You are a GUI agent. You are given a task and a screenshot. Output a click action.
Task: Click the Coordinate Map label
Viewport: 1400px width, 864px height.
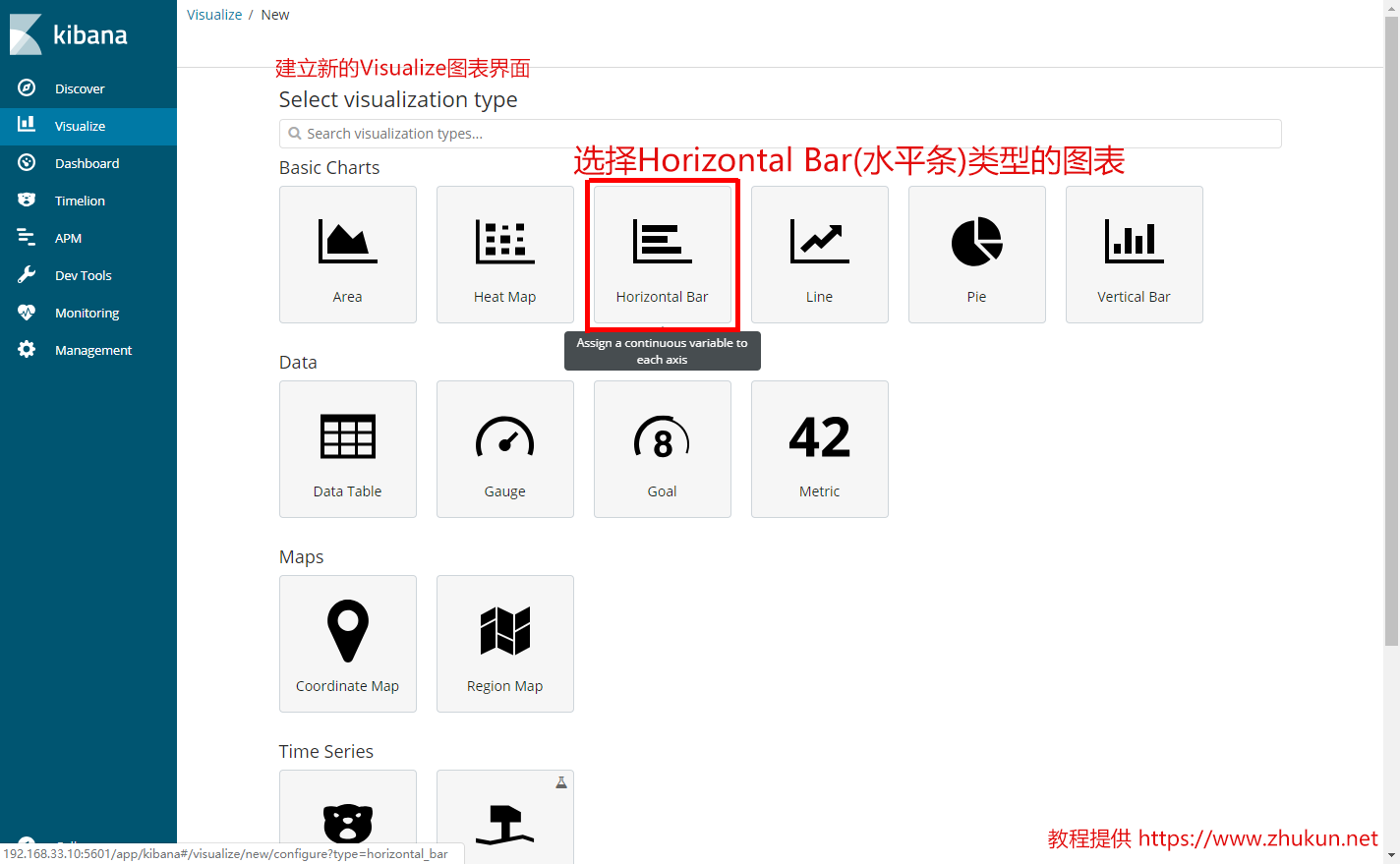pyautogui.click(x=348, y=686)
